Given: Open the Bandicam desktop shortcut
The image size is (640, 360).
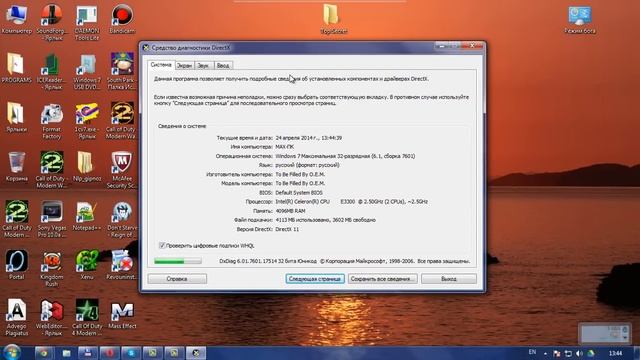Looking at the screenshot, I should pyautogui.click(x=122, y=18).
